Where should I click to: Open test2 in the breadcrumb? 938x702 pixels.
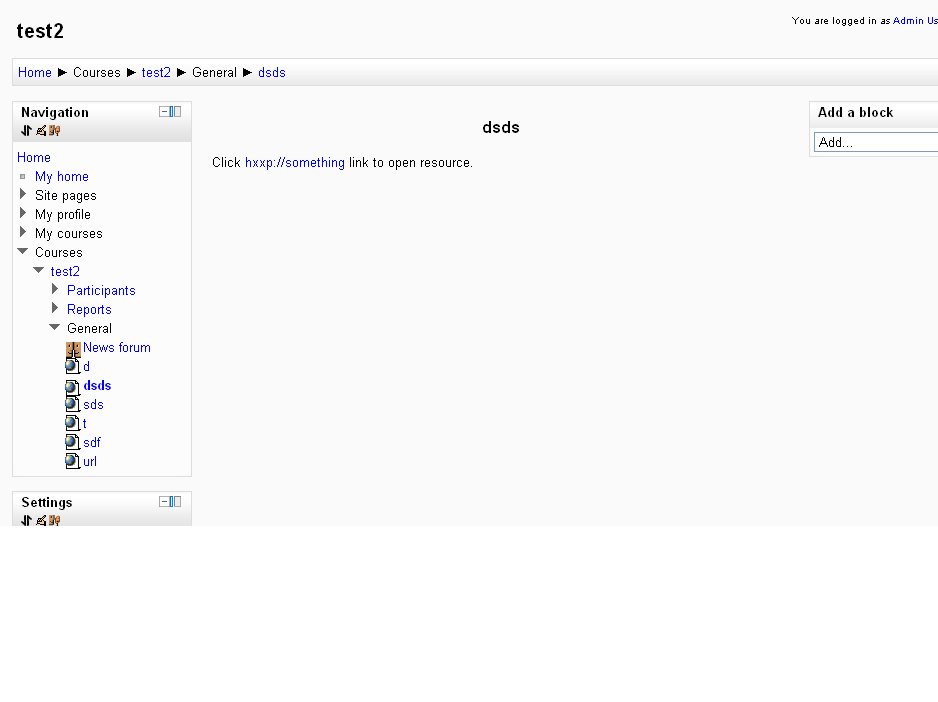click(156, 72)
